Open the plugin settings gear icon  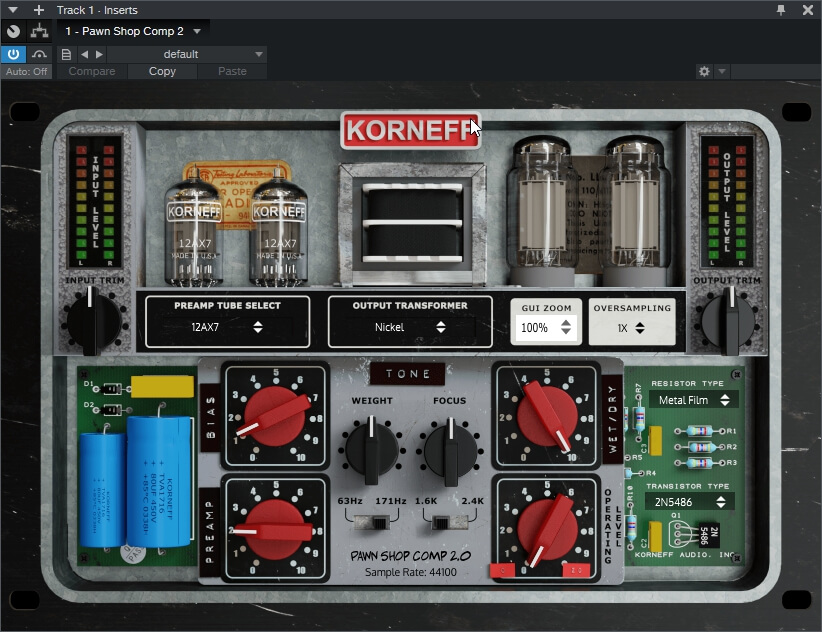click(704, 71)
